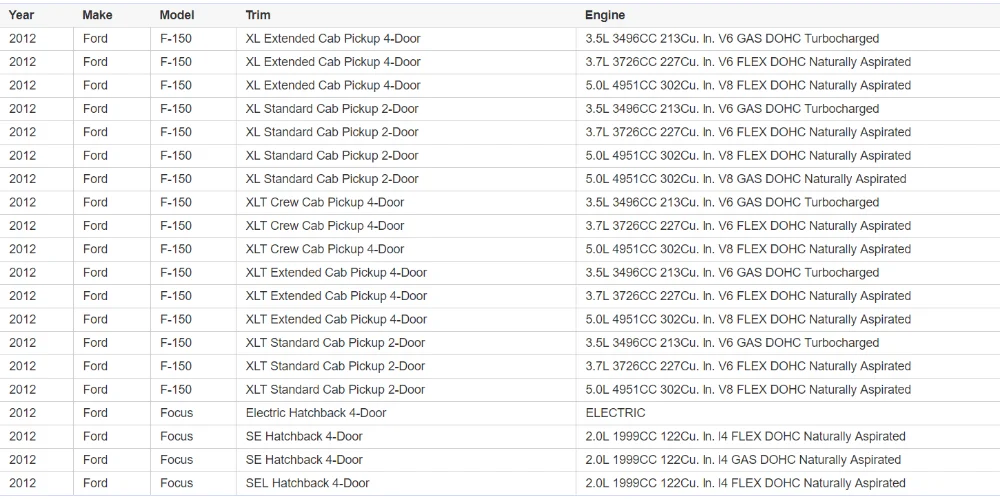Click Focus model cell in Electric row
The image size is (1000, 499).
[176, 413]
